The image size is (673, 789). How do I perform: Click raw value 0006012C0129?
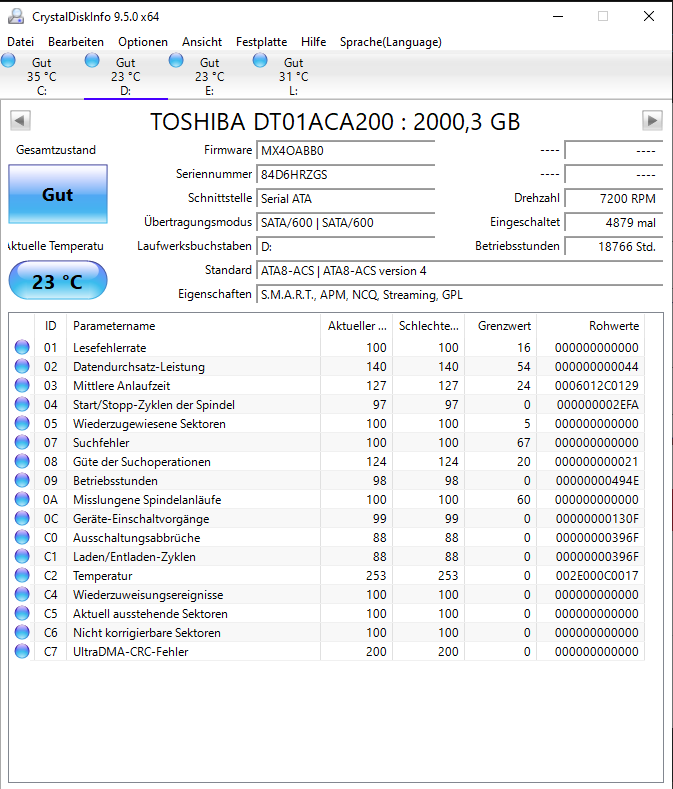click(x=596, y=385)
